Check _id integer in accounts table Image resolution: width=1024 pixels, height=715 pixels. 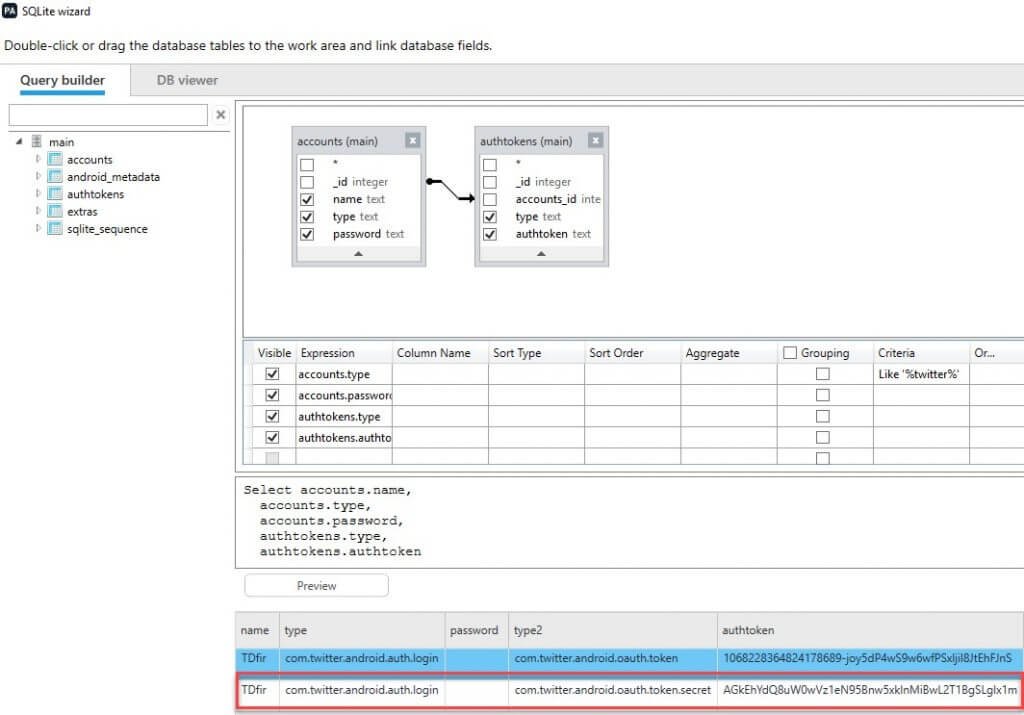307,182
